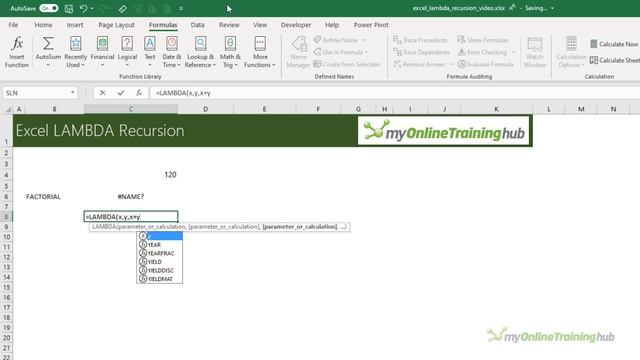Viewport: 640px width, 360px height.
Task: Select YIELDMAT from the autocomplete list
Action: click(x=160, y=279)
